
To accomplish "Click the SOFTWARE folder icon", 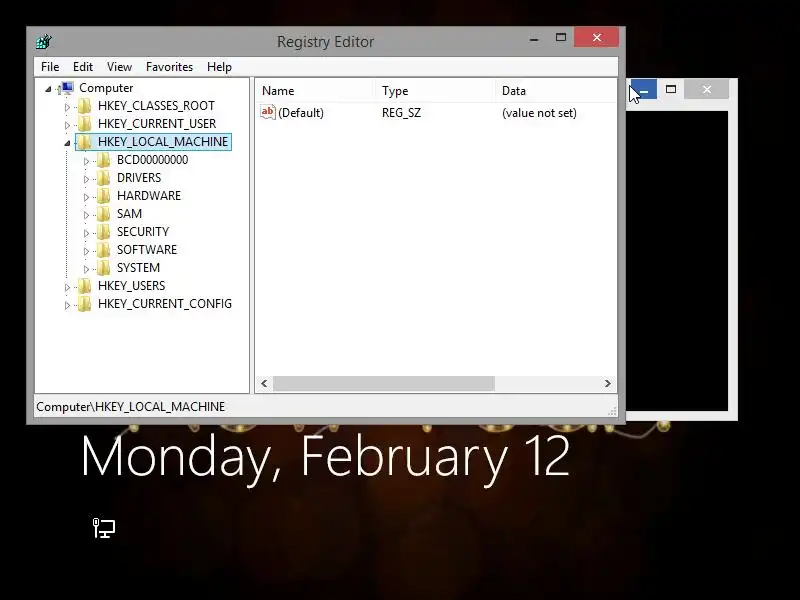I will pos(104,250).
